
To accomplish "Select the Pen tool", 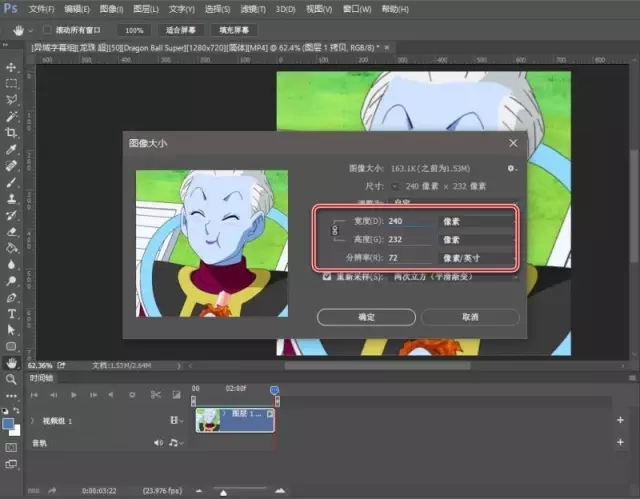I will (x=11, y=297).
